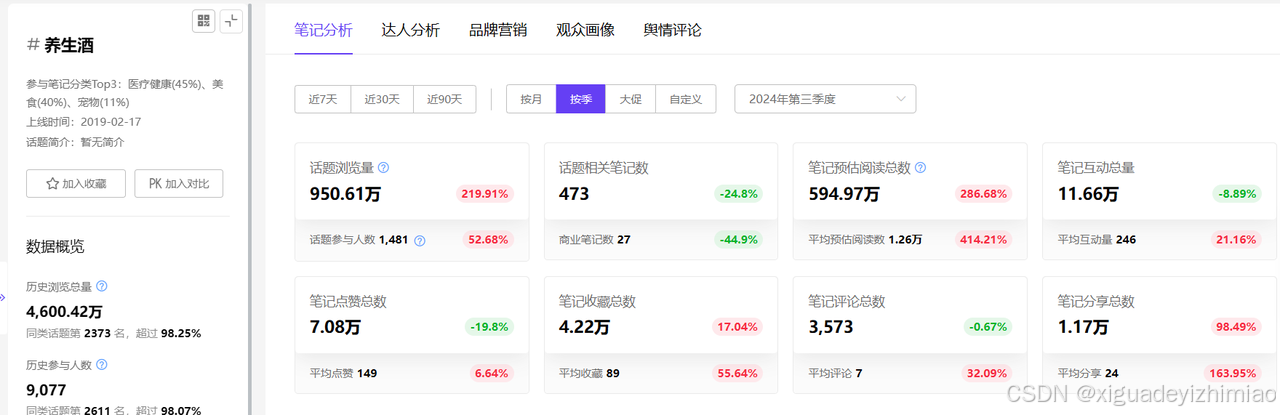Click the 21.16% badge
Image resolution: width=1280 pixels, height=415 pixels.
click(1236, 240)
